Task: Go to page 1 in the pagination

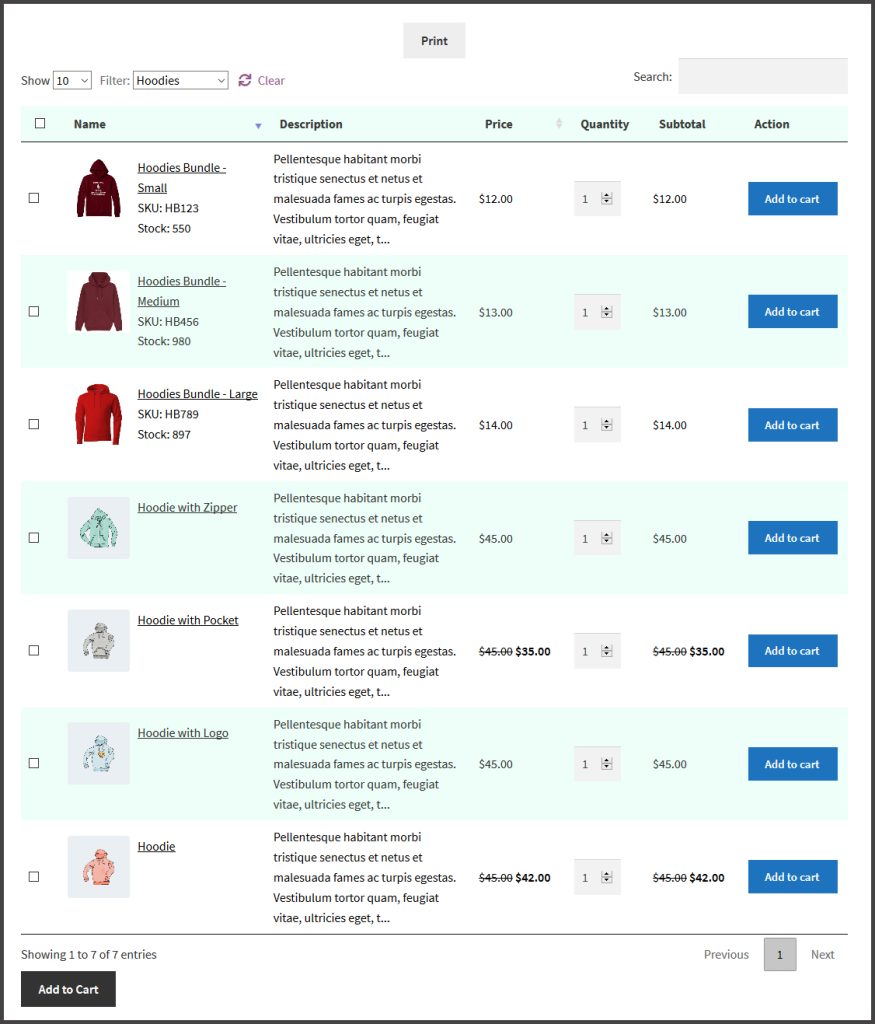Action: tap(780, 954)
